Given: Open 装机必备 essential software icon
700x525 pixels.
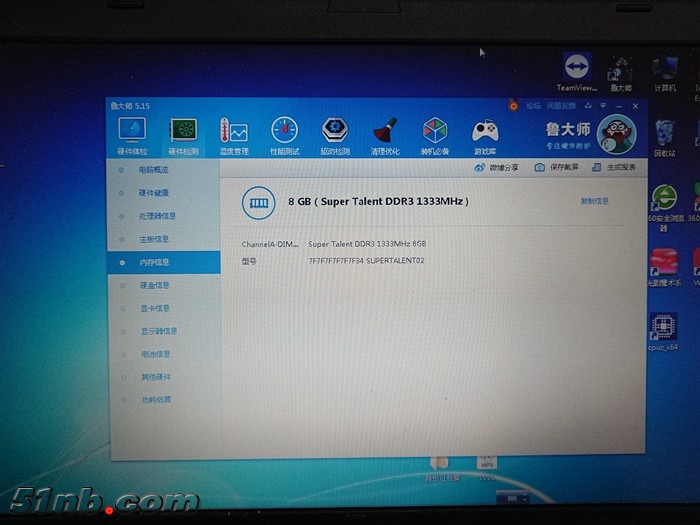Looking at the screenshot, I should tap(435, 133).
